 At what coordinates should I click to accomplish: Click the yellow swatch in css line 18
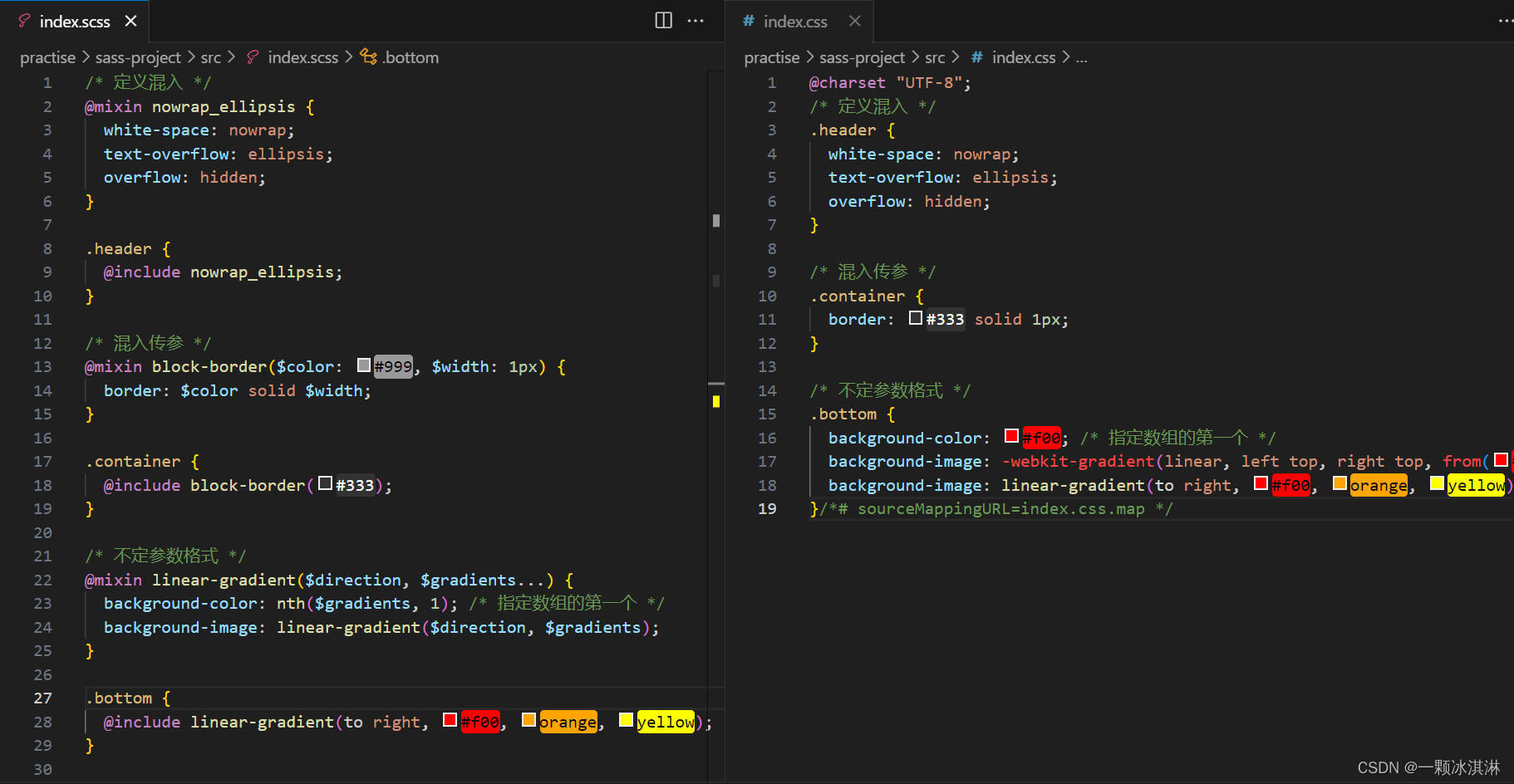coord(1437,483)
